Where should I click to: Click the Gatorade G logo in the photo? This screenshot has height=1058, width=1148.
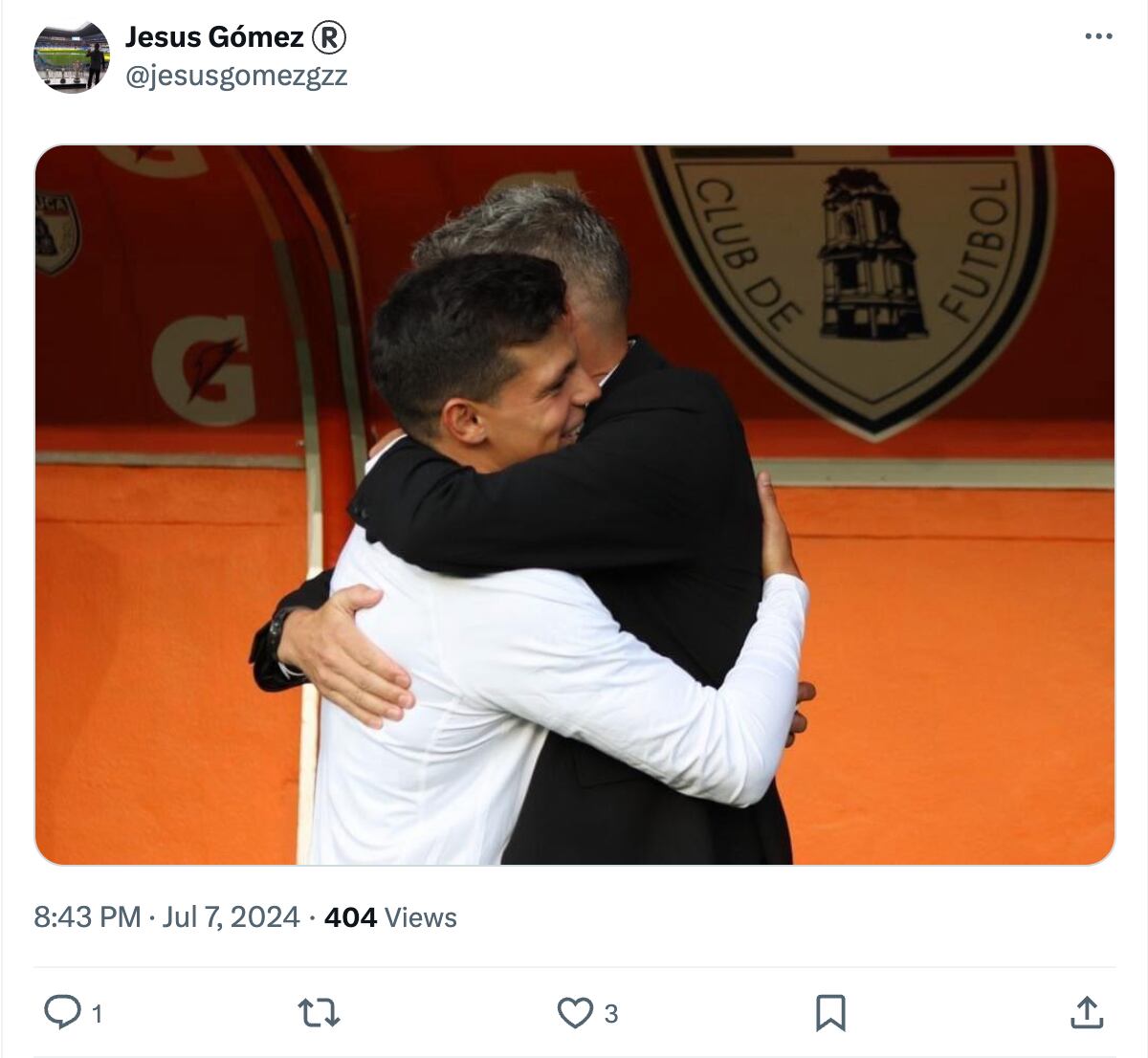pyautogui.click(x=204, y=370)
